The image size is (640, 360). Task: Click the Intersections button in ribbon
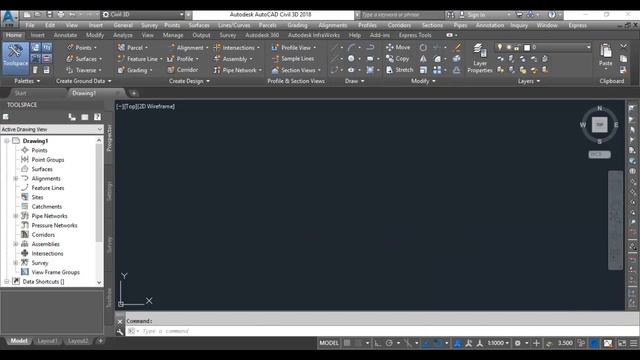point(236,47)
